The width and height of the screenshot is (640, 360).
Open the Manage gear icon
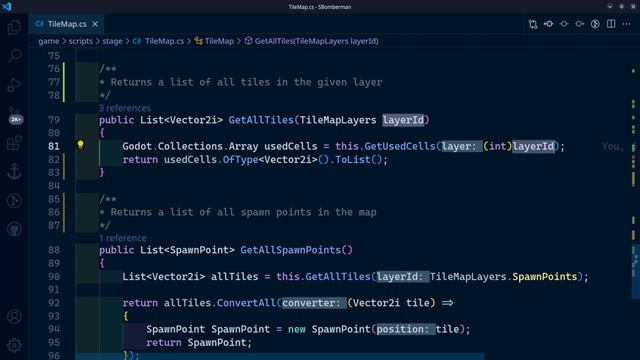pos(14,345)
